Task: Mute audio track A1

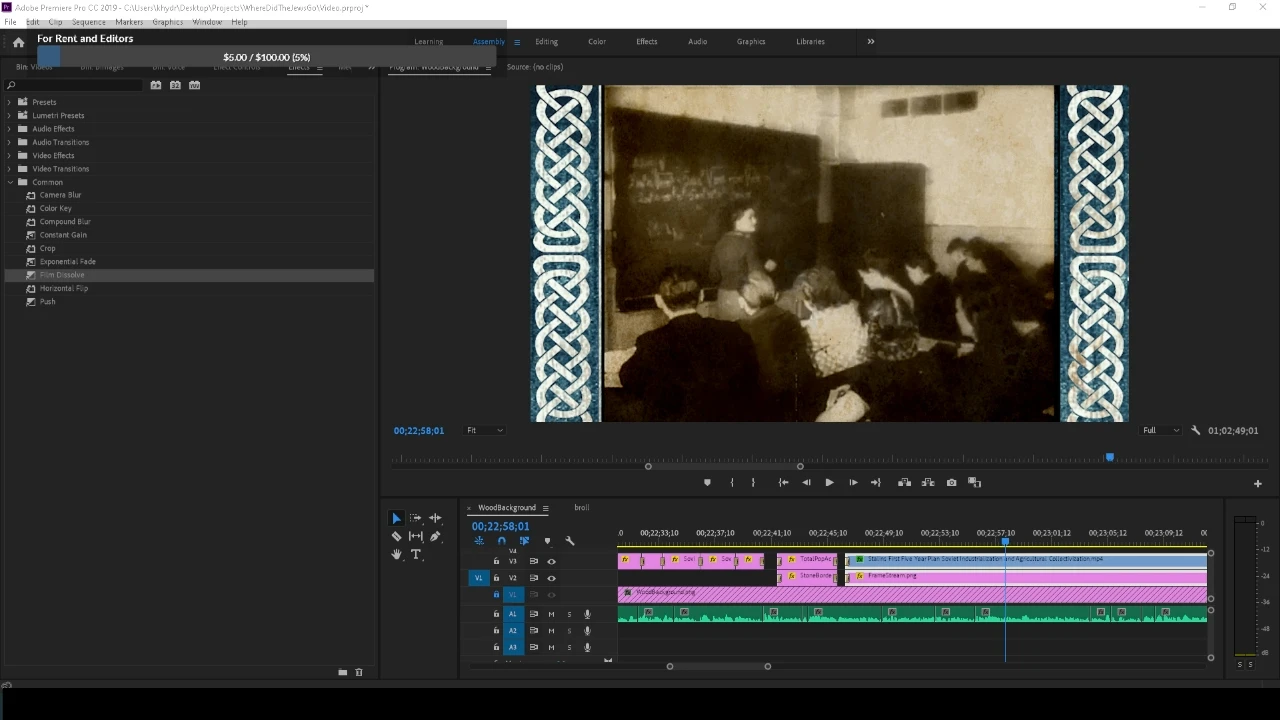Action: [x=551, y=614]
